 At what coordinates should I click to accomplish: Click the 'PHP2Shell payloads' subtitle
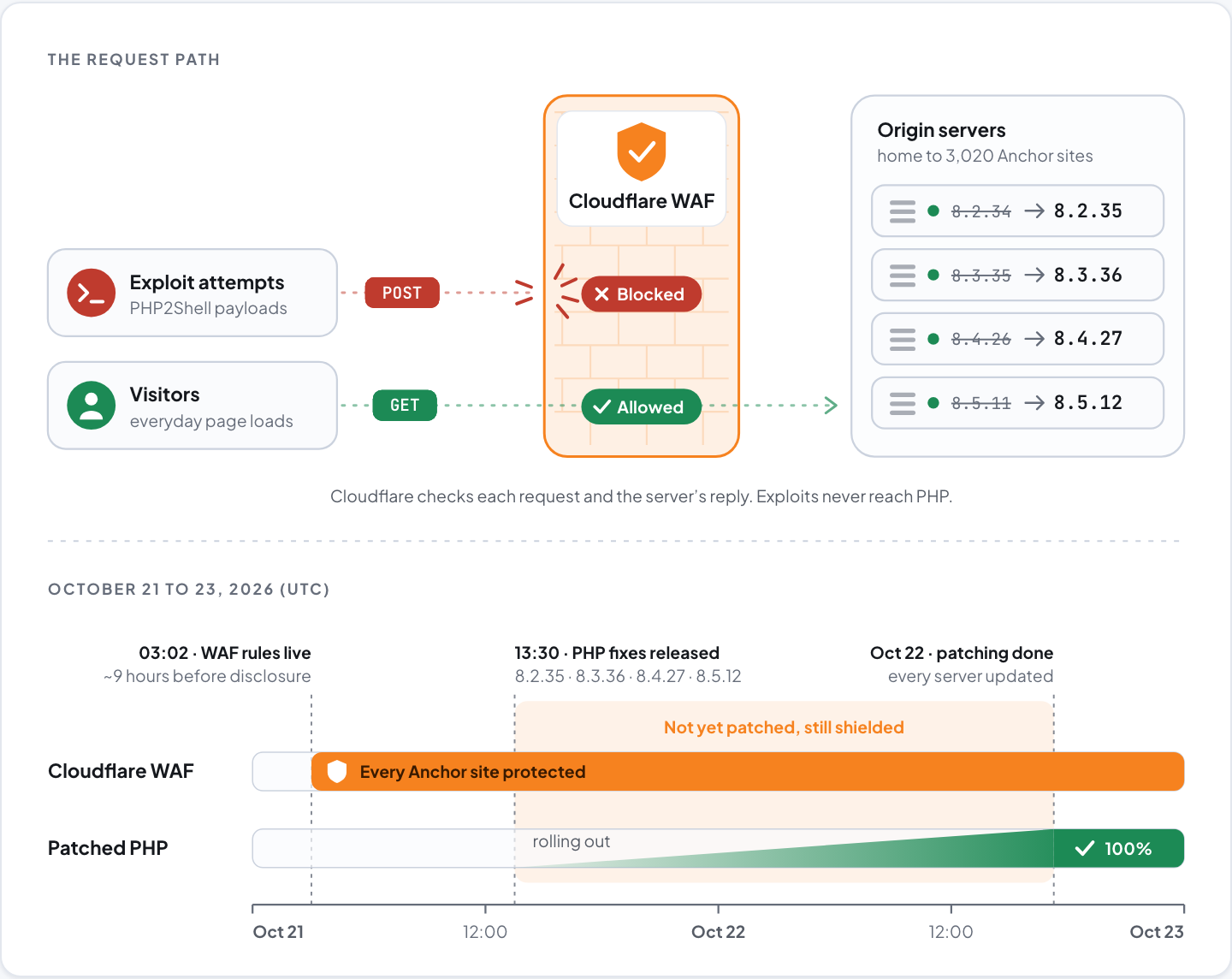coord(209,308)
